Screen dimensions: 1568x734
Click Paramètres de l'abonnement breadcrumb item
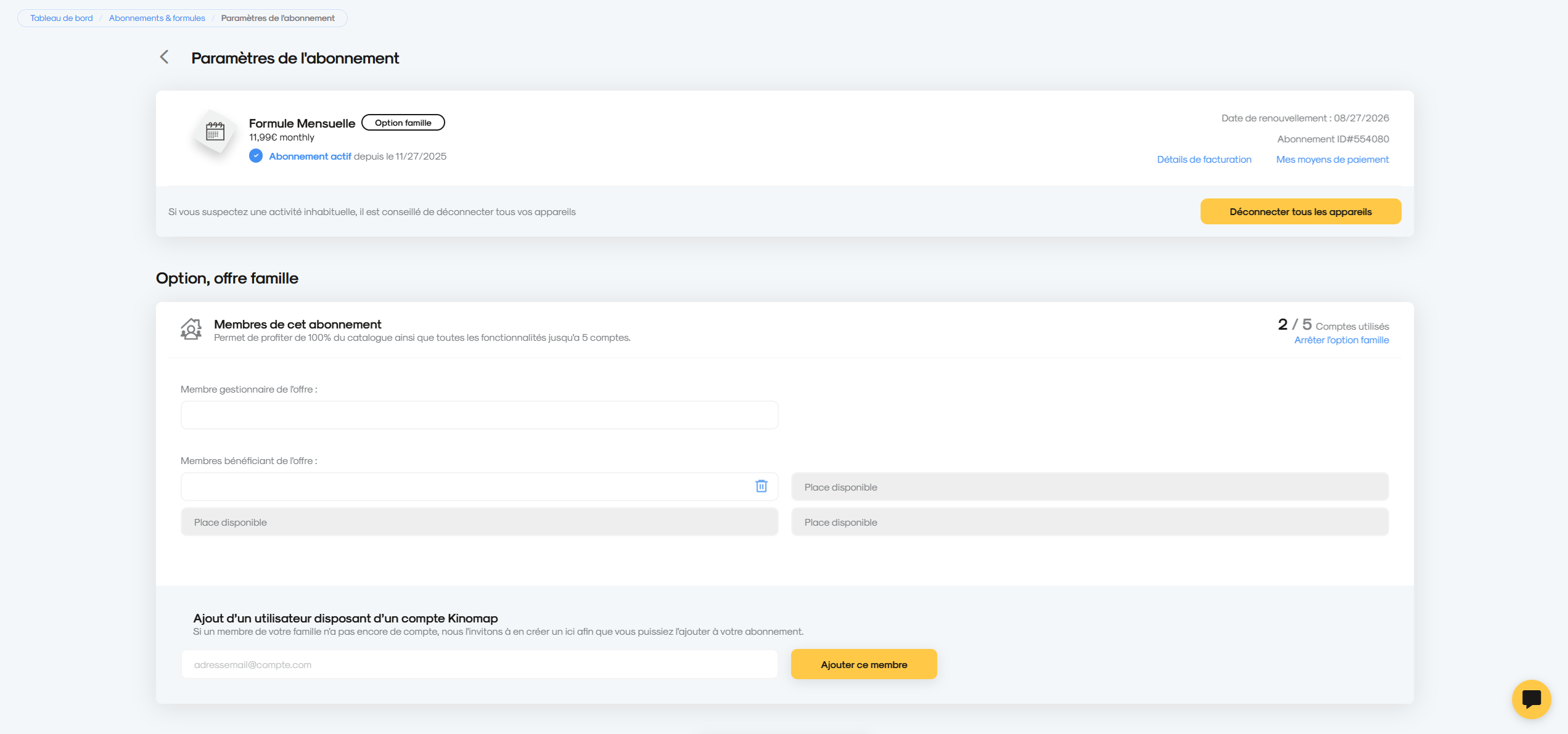[x=278, y=18]
